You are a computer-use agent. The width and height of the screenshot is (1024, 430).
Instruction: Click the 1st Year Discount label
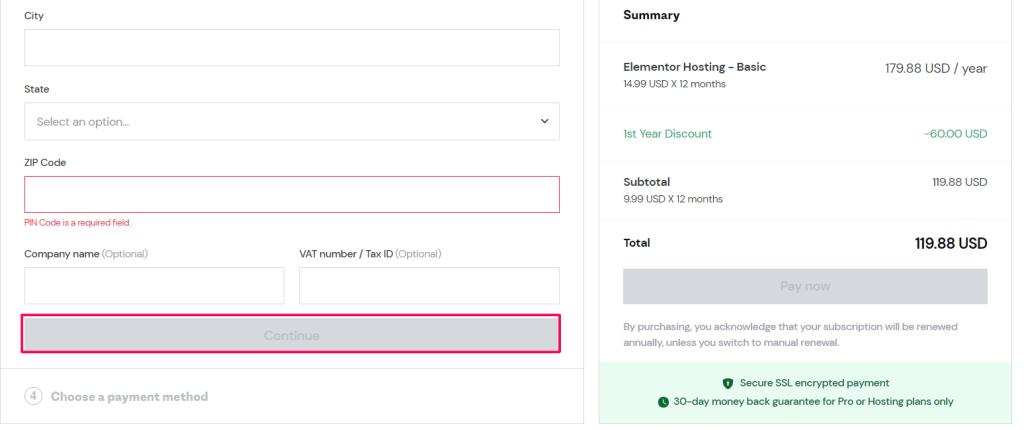667,134
